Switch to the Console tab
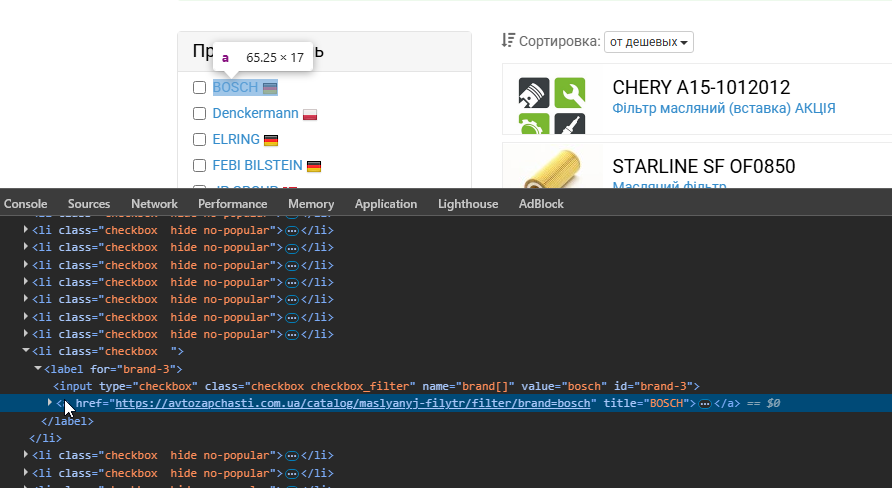Screen dimensions: 892x488 26,204
